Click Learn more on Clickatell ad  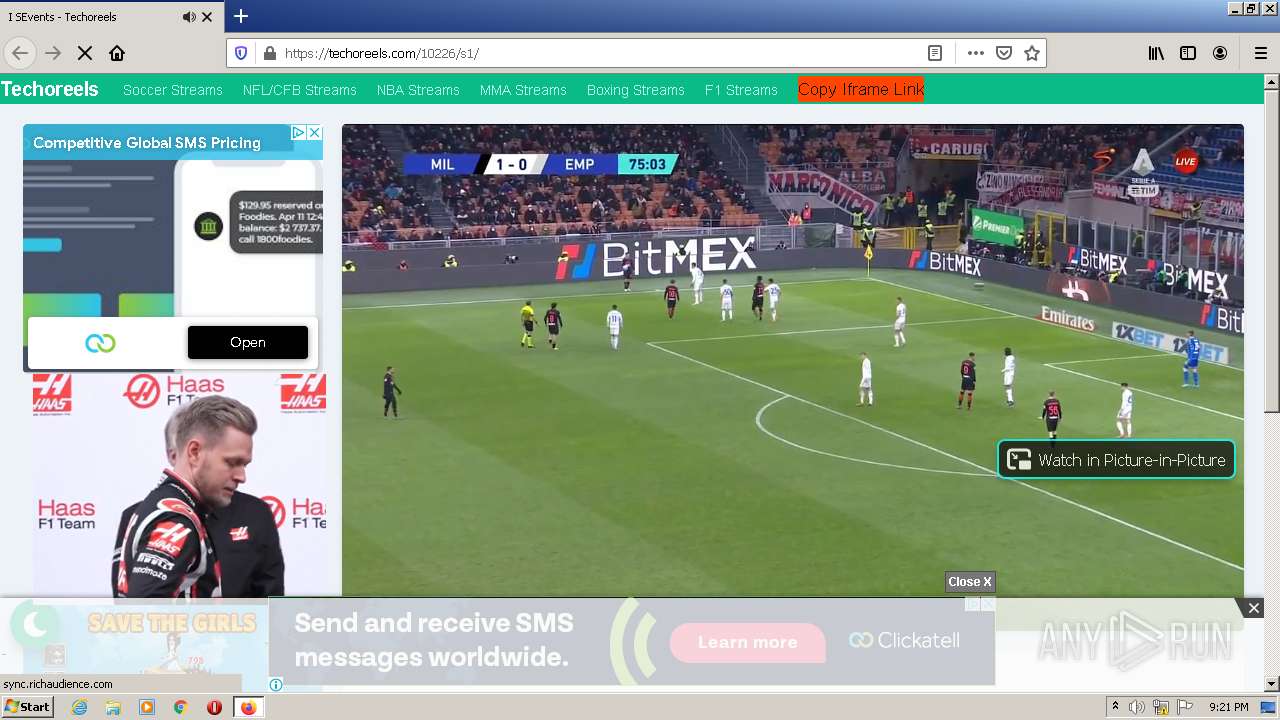click(748, 642)
